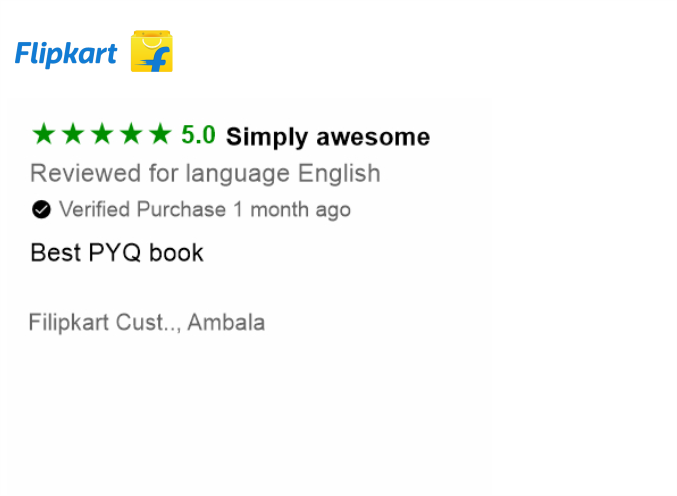
Task: Click "Reviewed for language English" text
Action: [205, 173]
